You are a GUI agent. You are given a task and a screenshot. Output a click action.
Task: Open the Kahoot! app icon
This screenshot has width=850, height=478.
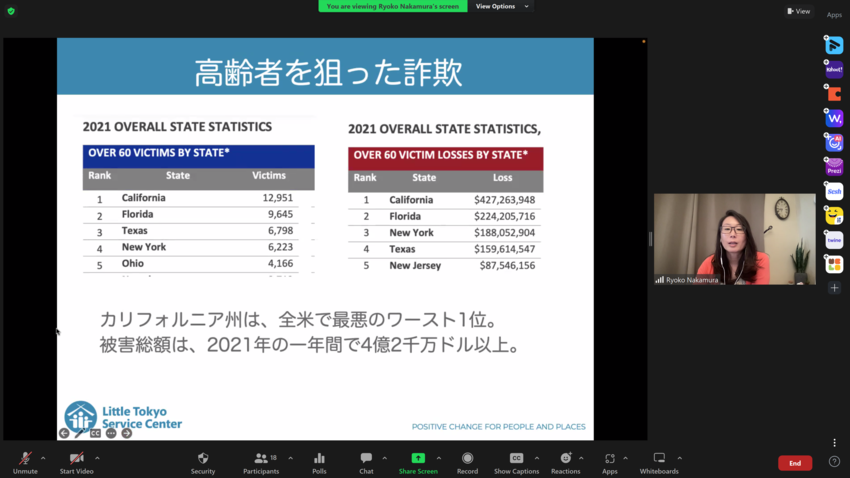(x=834, y=69)
